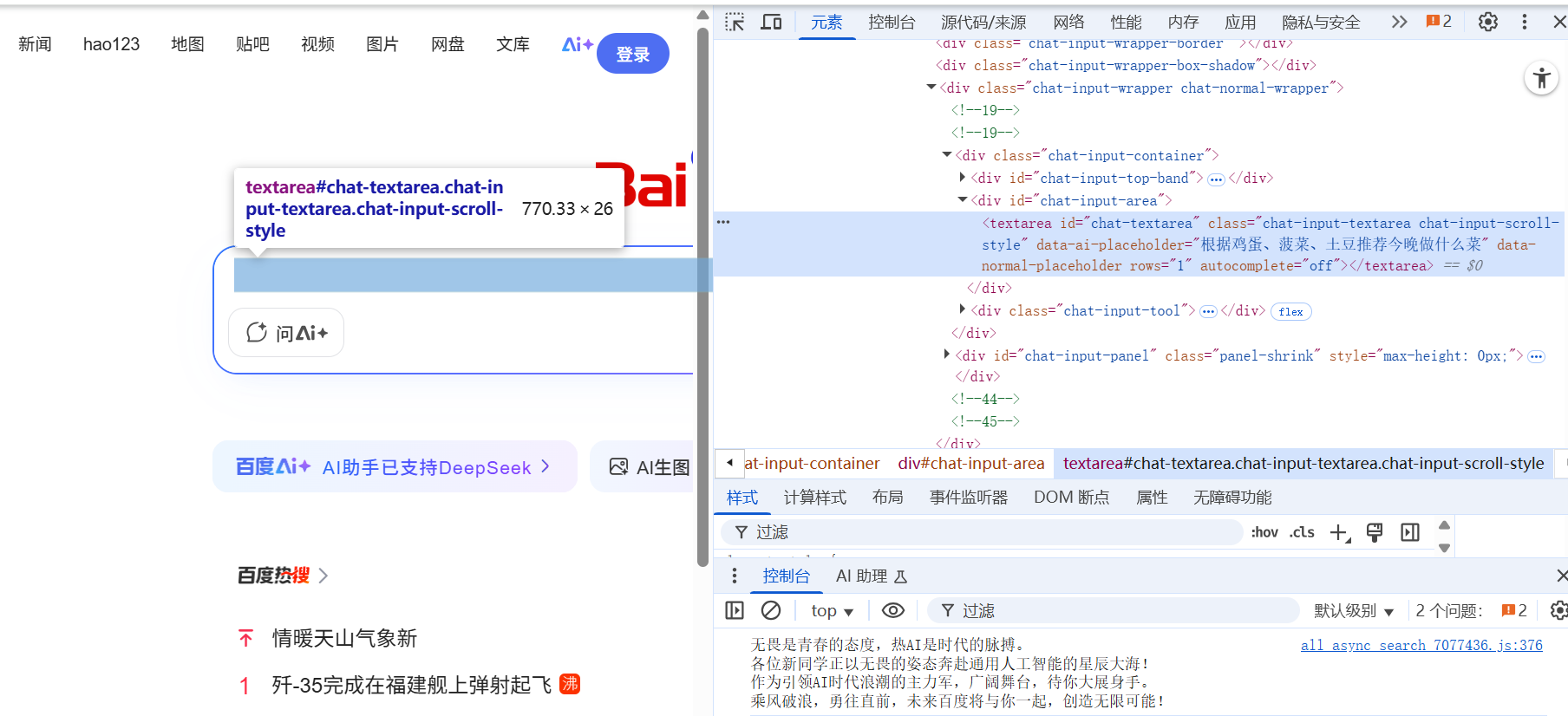The image size is (1568, 716).
Task: Collapse chat-input-wrapper div node
Action: click(x=931, y=88)
